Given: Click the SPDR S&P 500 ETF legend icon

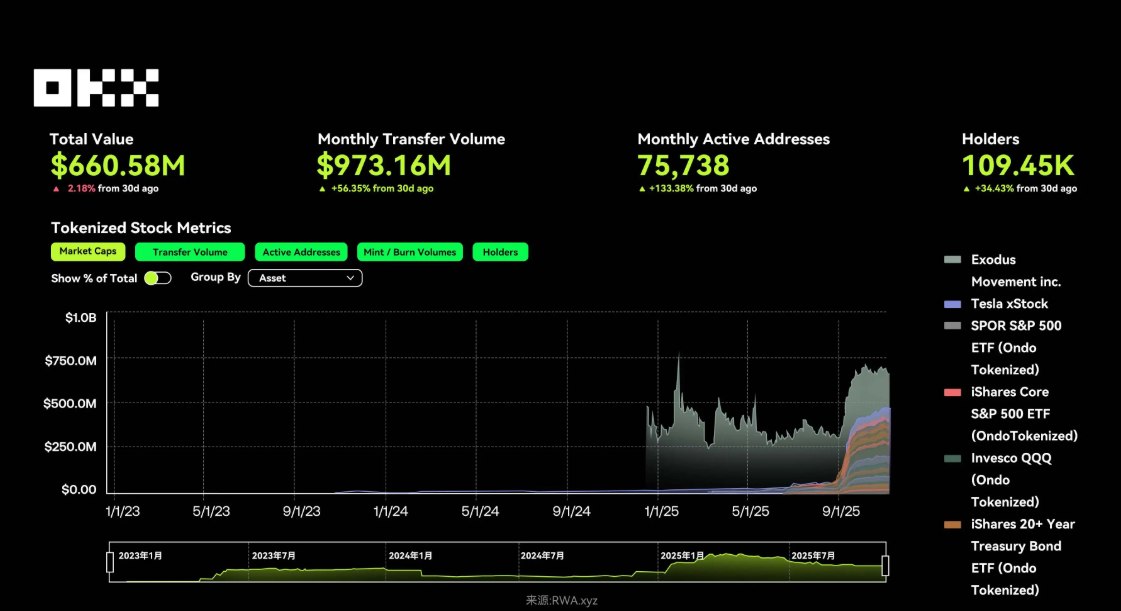Looking at the screenshot, I should pos(952,326).
